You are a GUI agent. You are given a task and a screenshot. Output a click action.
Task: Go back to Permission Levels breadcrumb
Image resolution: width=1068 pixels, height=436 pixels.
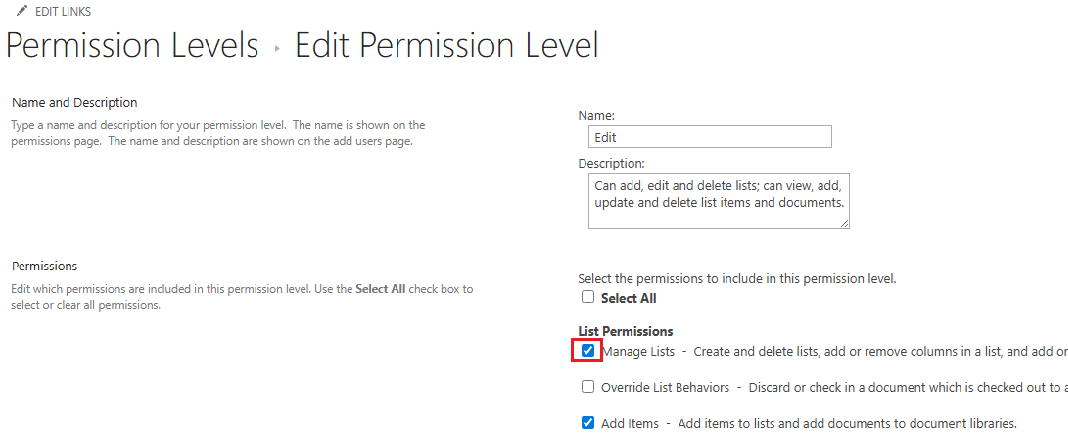[x=132, y=46]
